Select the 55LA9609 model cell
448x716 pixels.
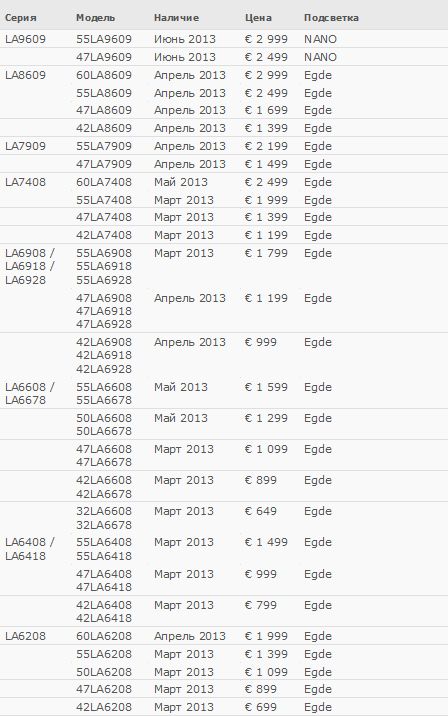(104, 39)
